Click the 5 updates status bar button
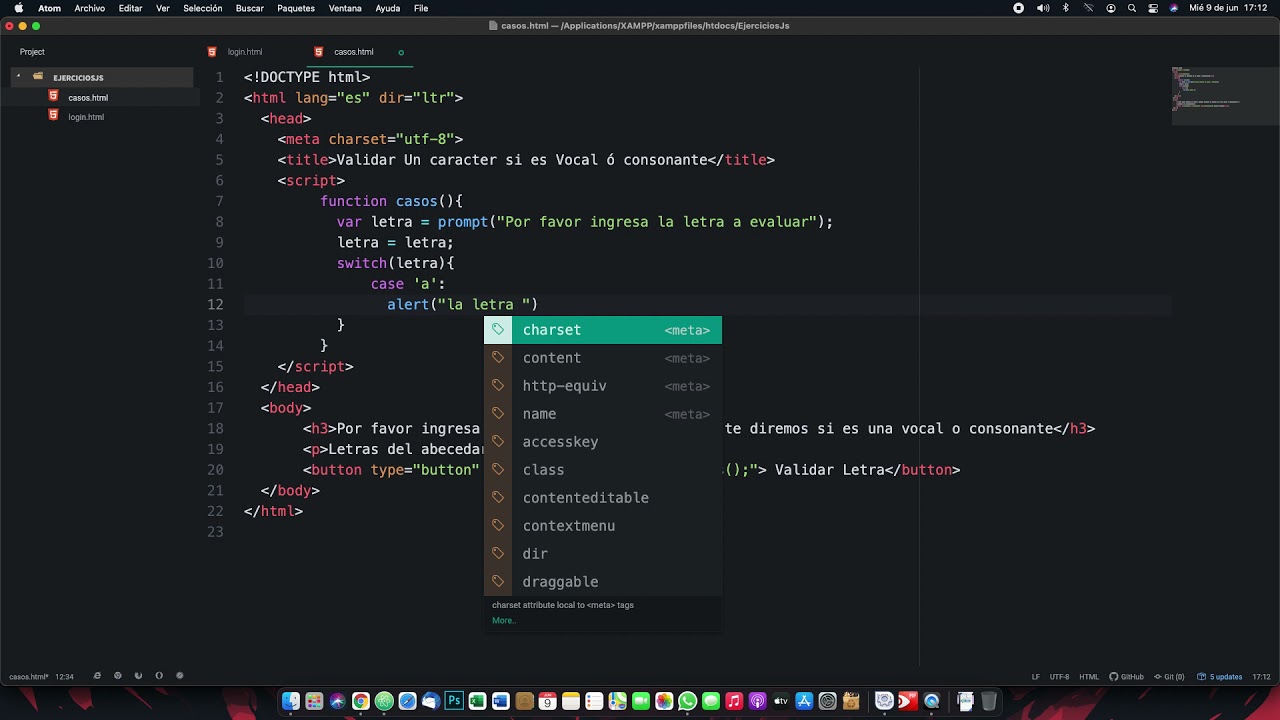The image size is (1280, 720). click(1220, 677)
